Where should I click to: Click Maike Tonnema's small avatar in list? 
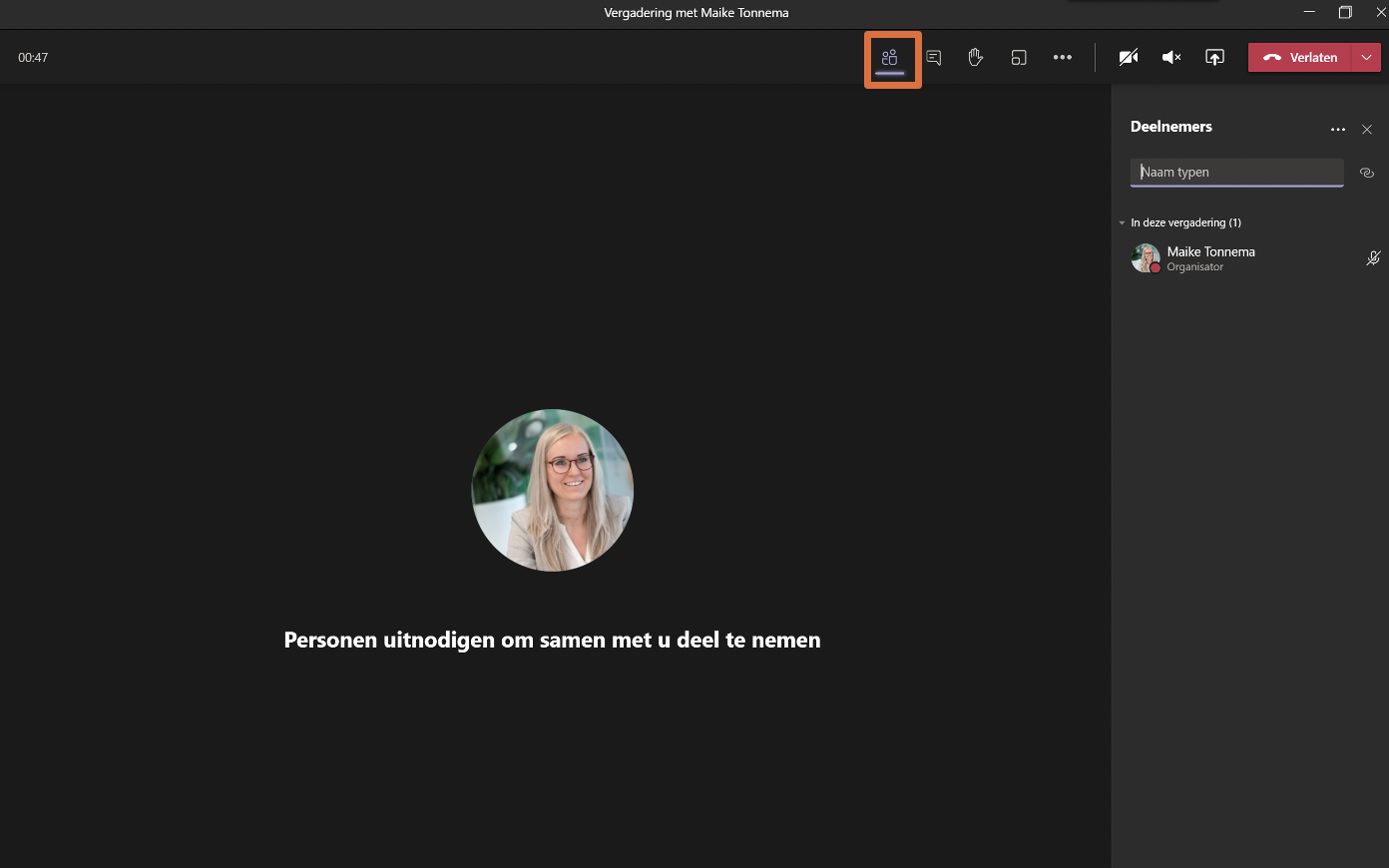[1146, 258]
